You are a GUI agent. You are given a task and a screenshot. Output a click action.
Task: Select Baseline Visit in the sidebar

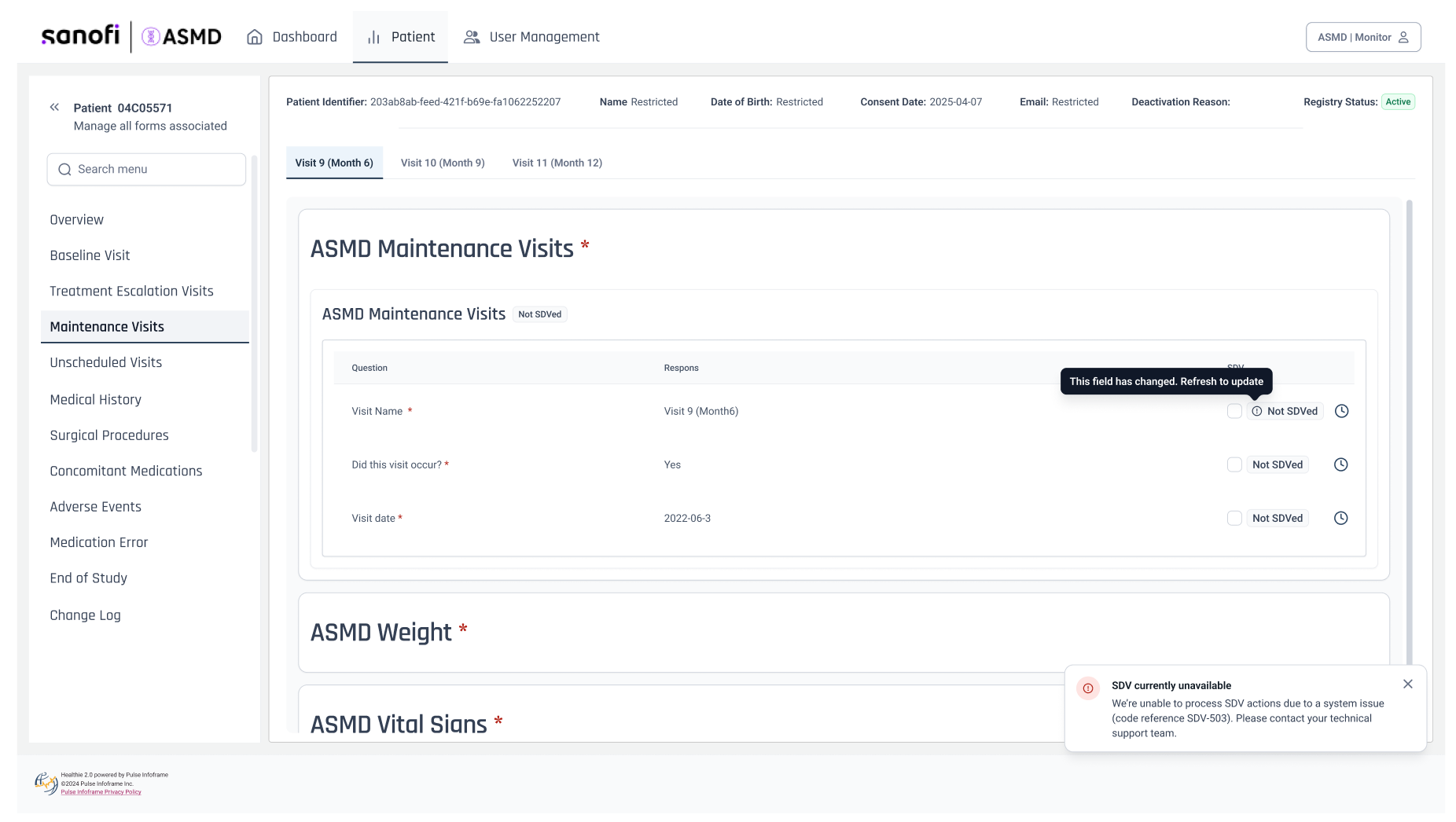click(x=90, y=255)
